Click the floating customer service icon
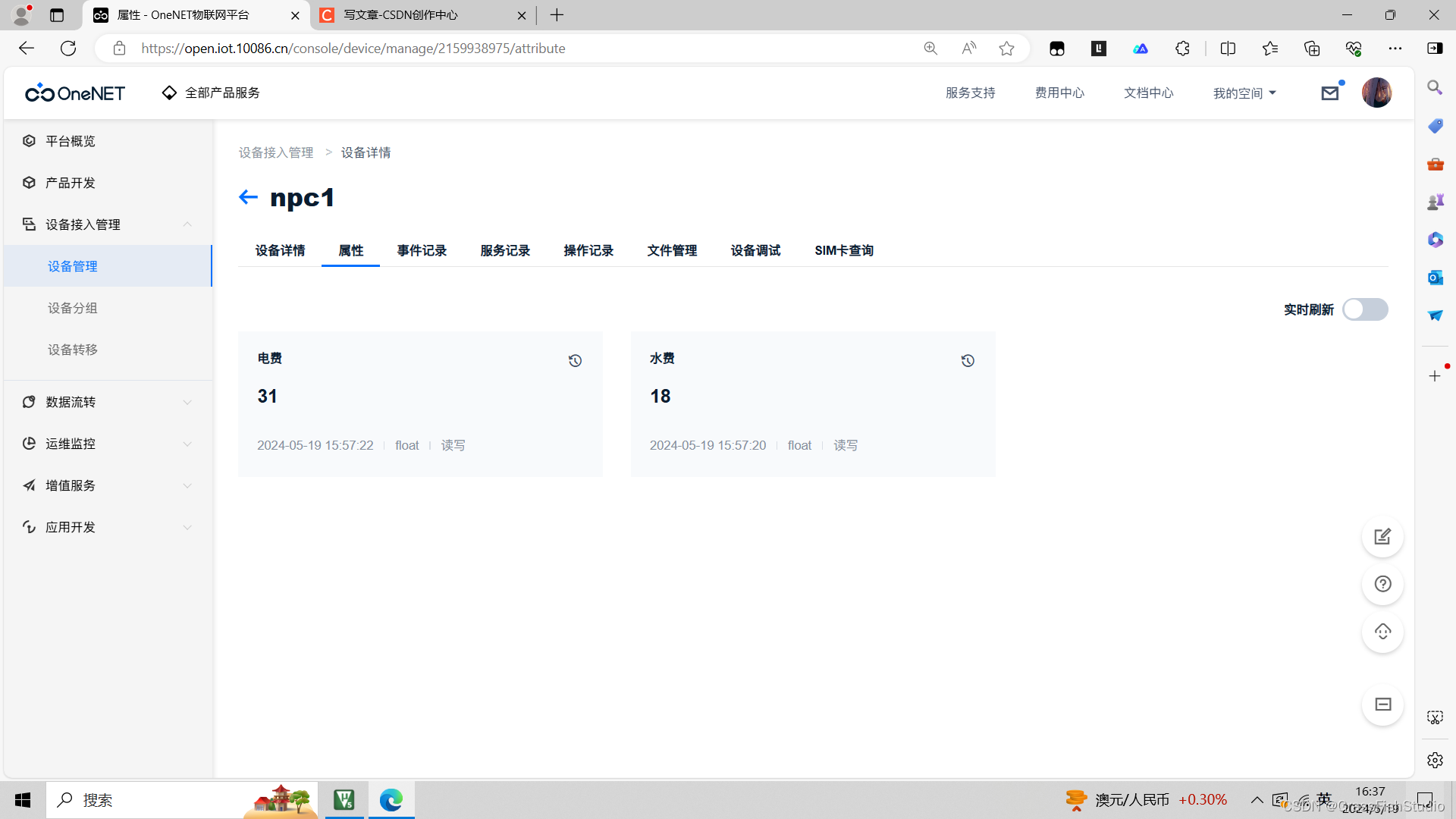1456x819 pixels. click(x=1382, y=632)
